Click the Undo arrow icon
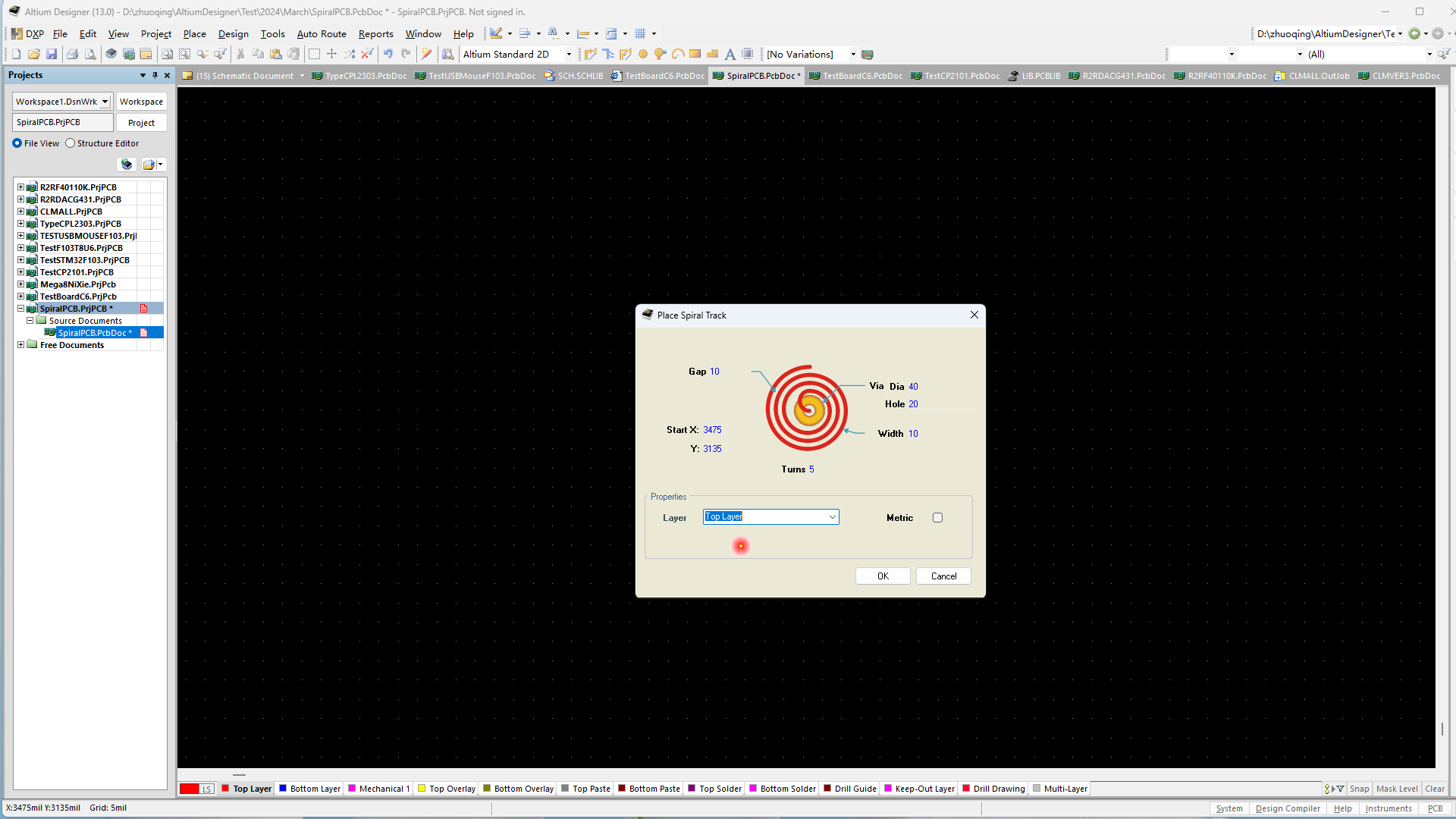The image size is (1456, 819). point(388,54)
